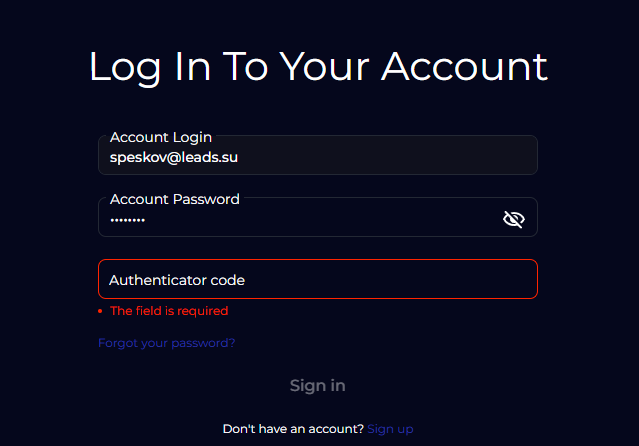Image resolution: width=639 pixels, height=446 pixels.
Task: Click the 'The field is required' error message
Action: tap(169, 311)
